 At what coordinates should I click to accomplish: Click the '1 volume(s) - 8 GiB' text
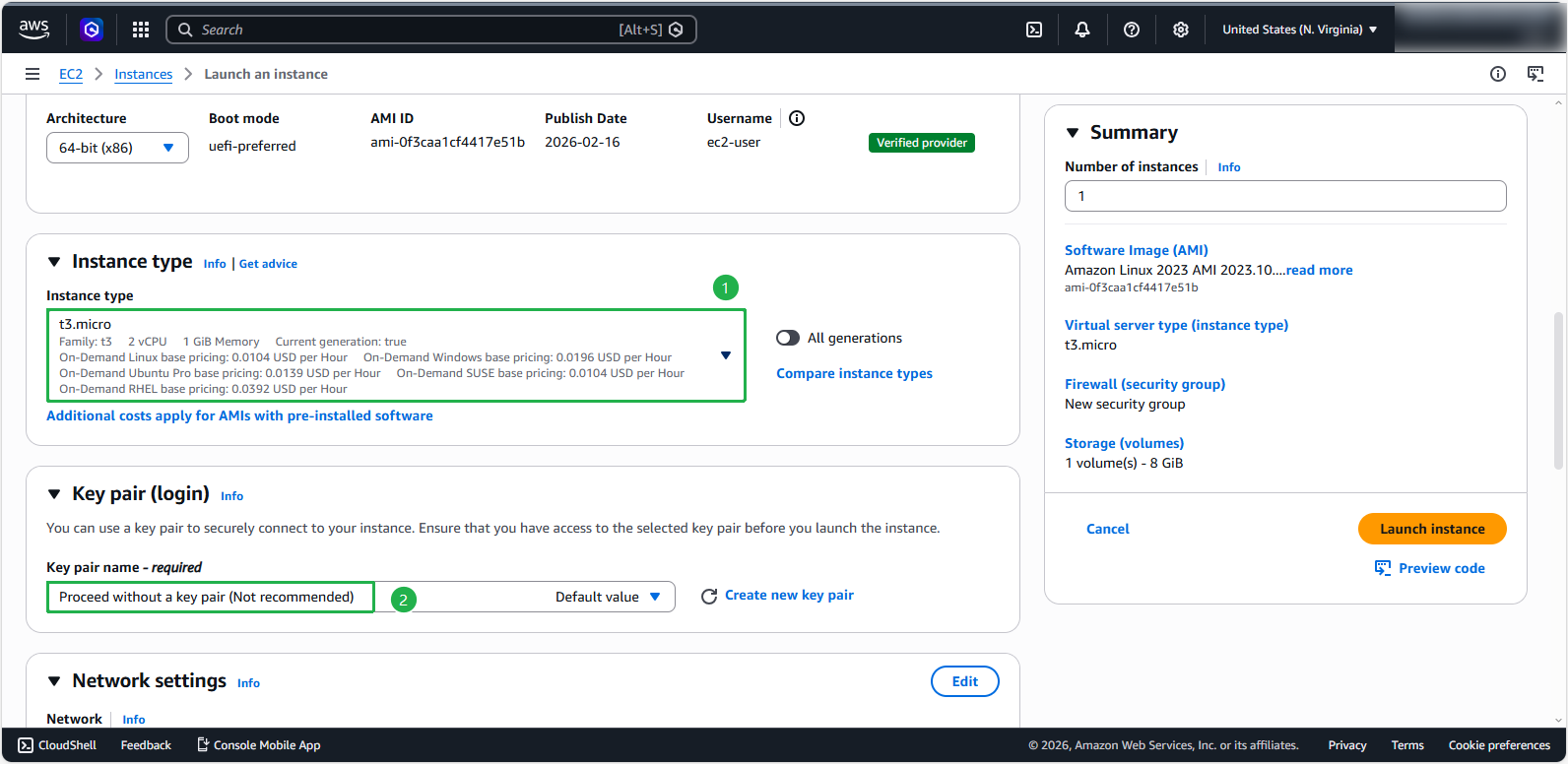(x=1124, y=463)
